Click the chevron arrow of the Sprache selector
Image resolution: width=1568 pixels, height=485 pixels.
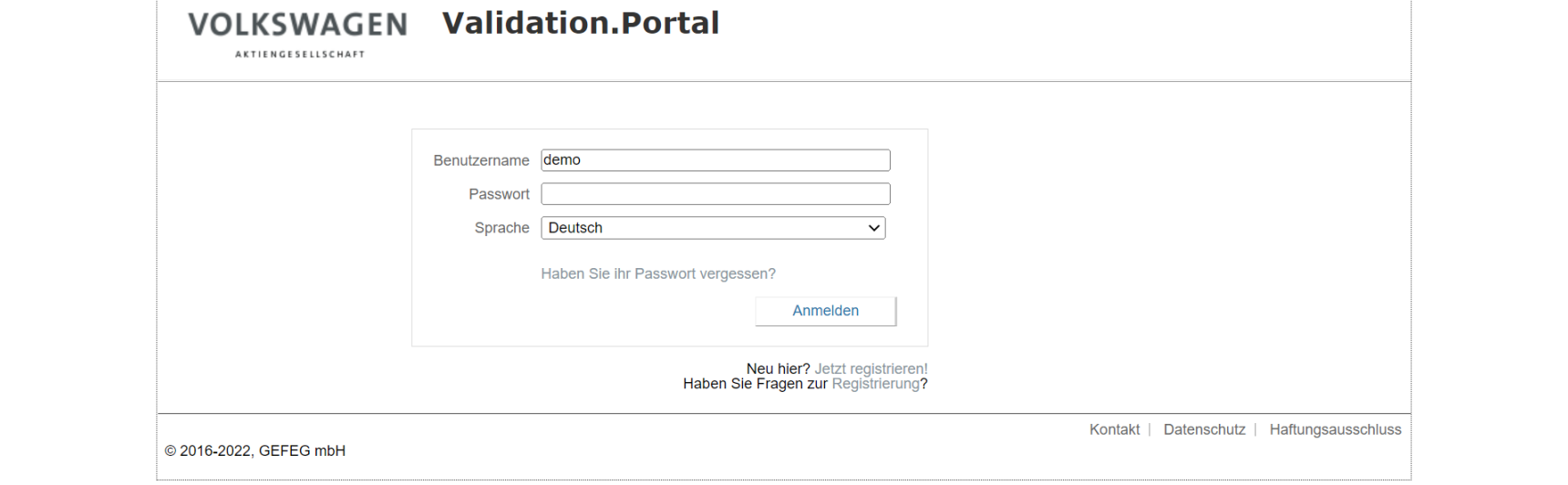click(x=873, y=228)
